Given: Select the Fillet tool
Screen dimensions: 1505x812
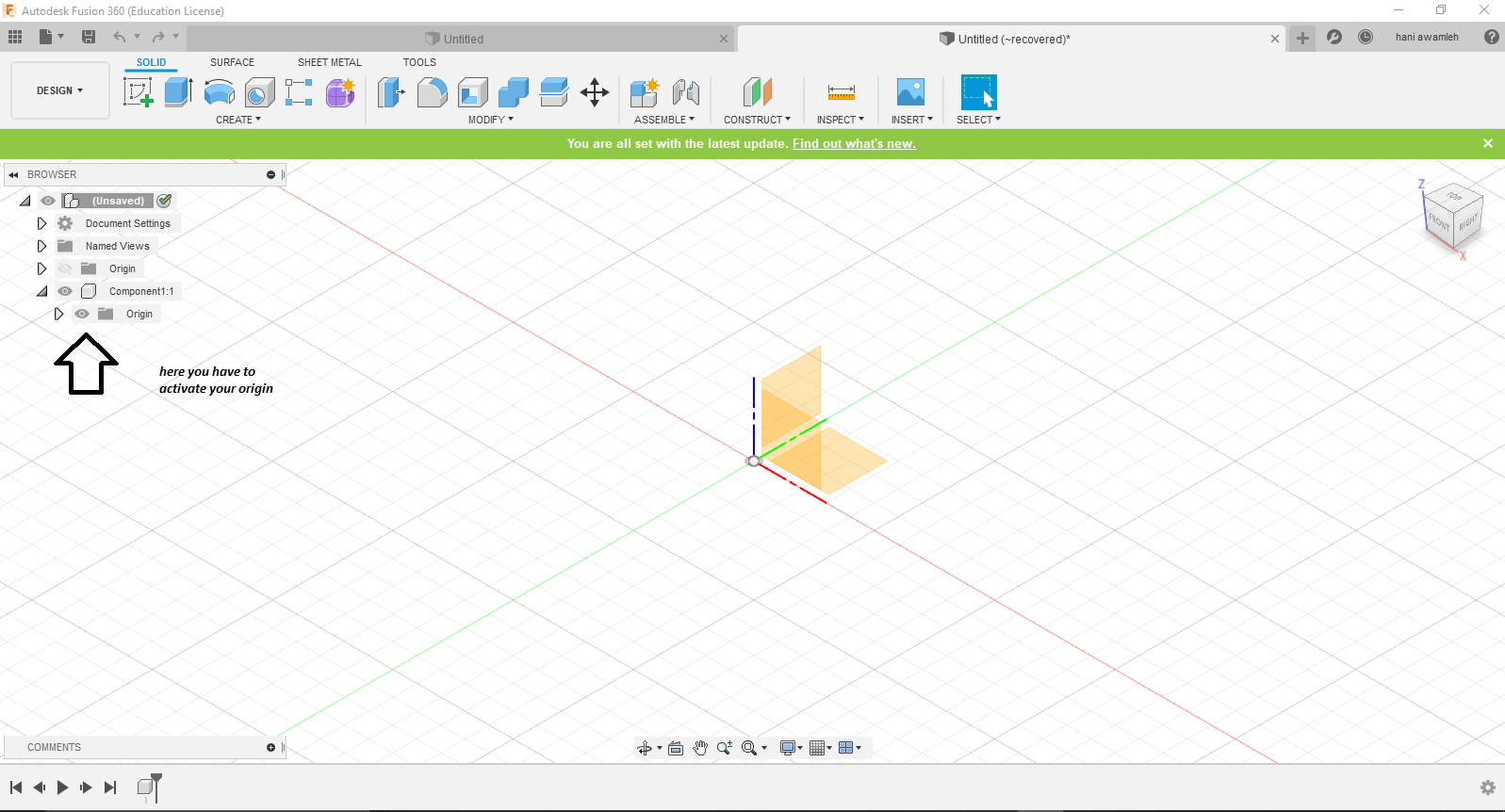Looking at the screenshot, I should point(432,92).
